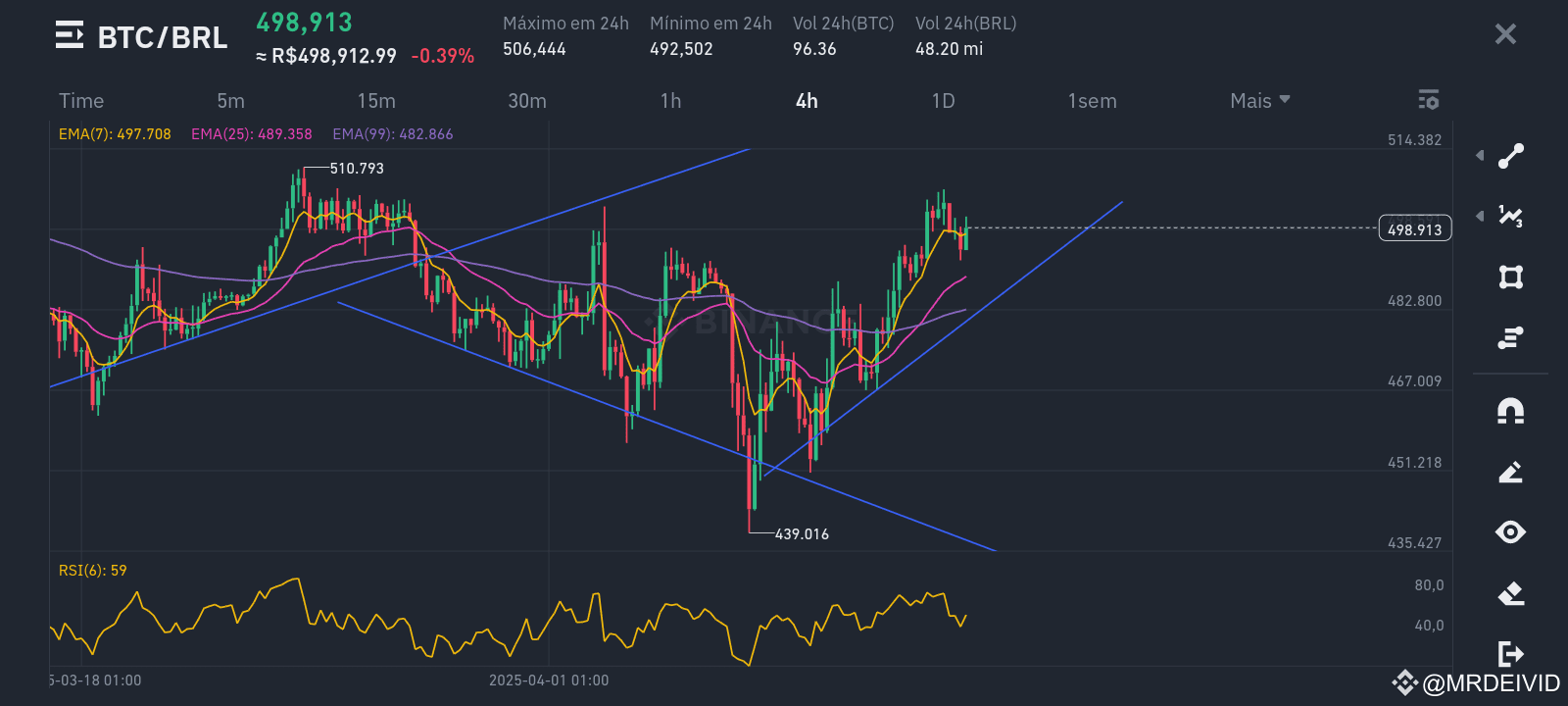Select the rectangle shape drawing tool
Viewport: 1568px width, 706px height.
click(x=1511, y=277)
